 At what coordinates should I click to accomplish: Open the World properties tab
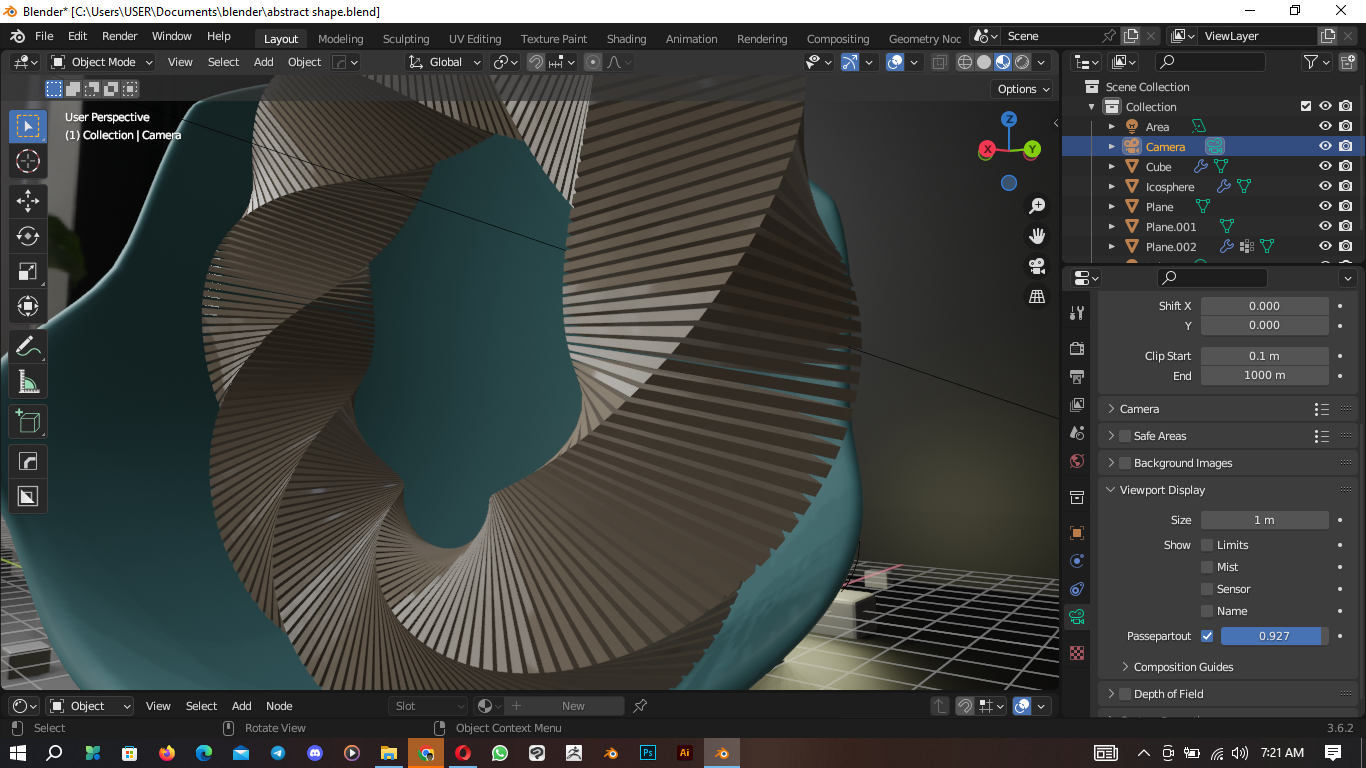pos(1077,461)
